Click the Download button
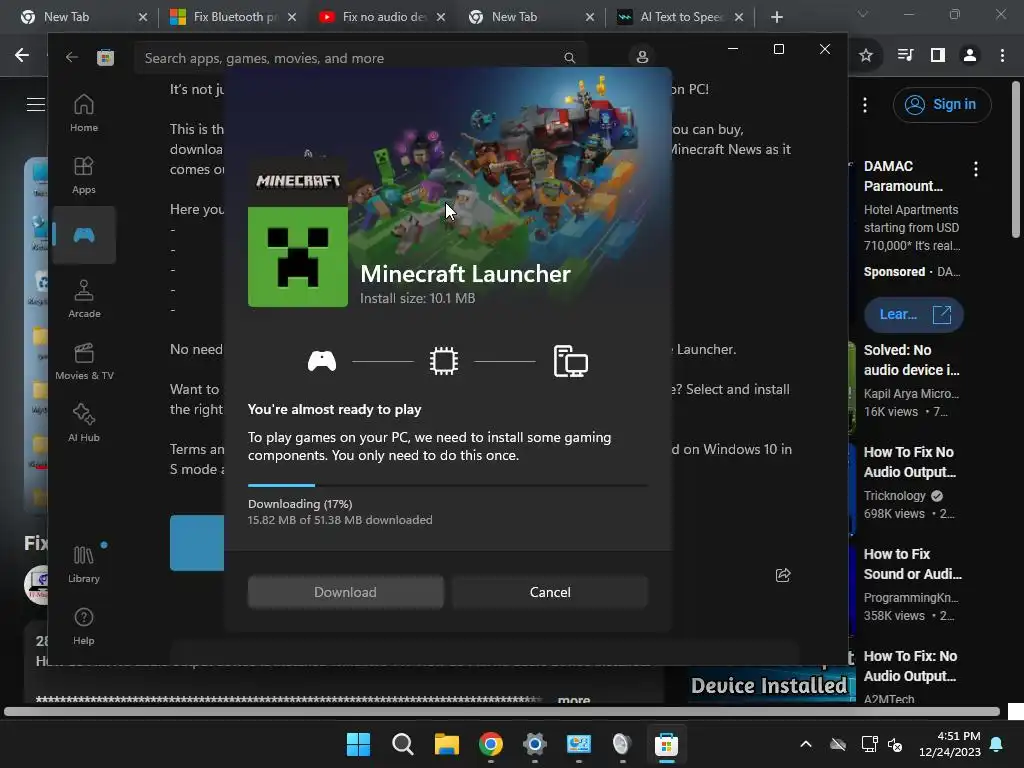This screenshot has width=1024, height=768. point(345,592)
